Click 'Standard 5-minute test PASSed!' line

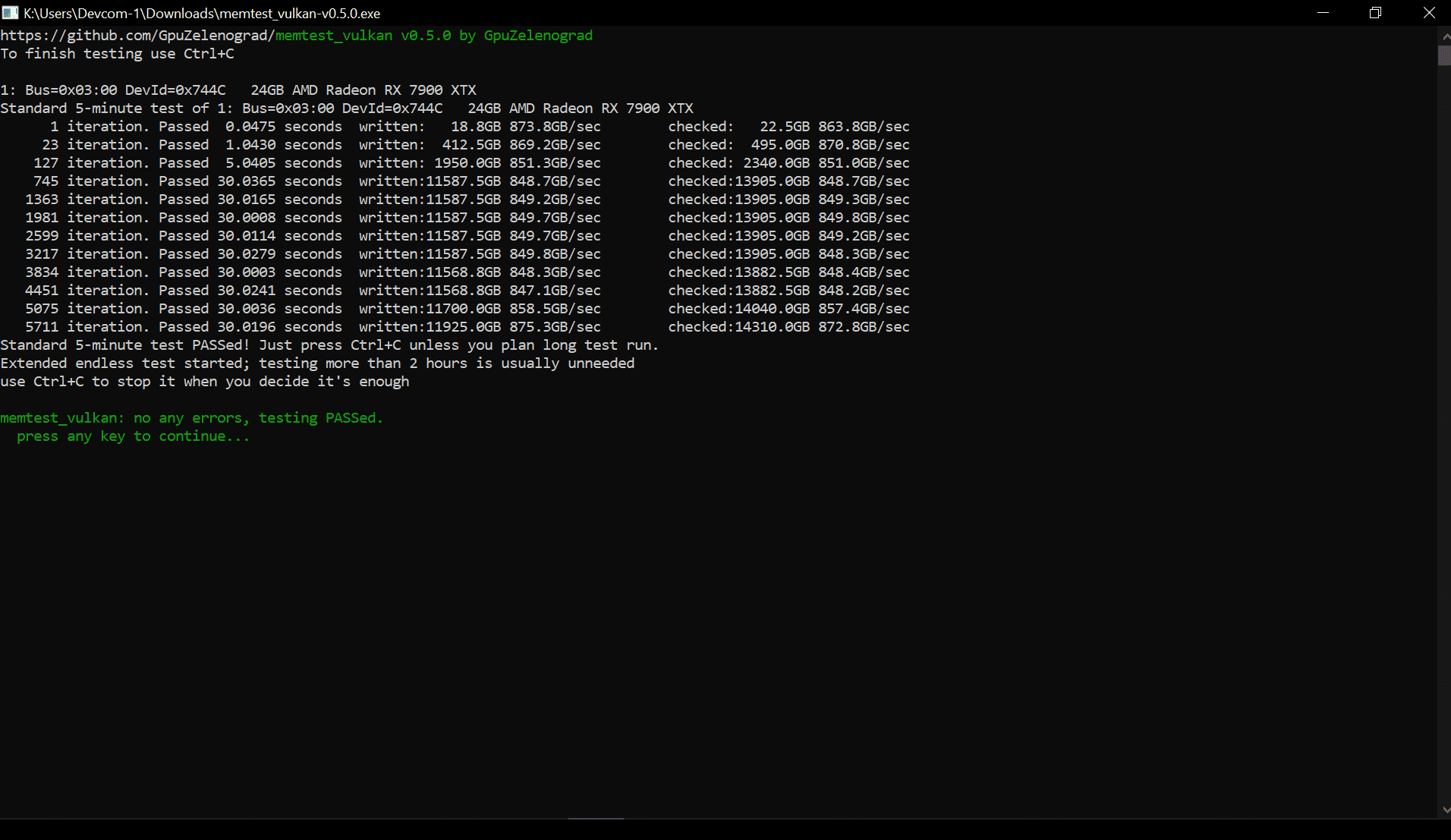point(329,345)
